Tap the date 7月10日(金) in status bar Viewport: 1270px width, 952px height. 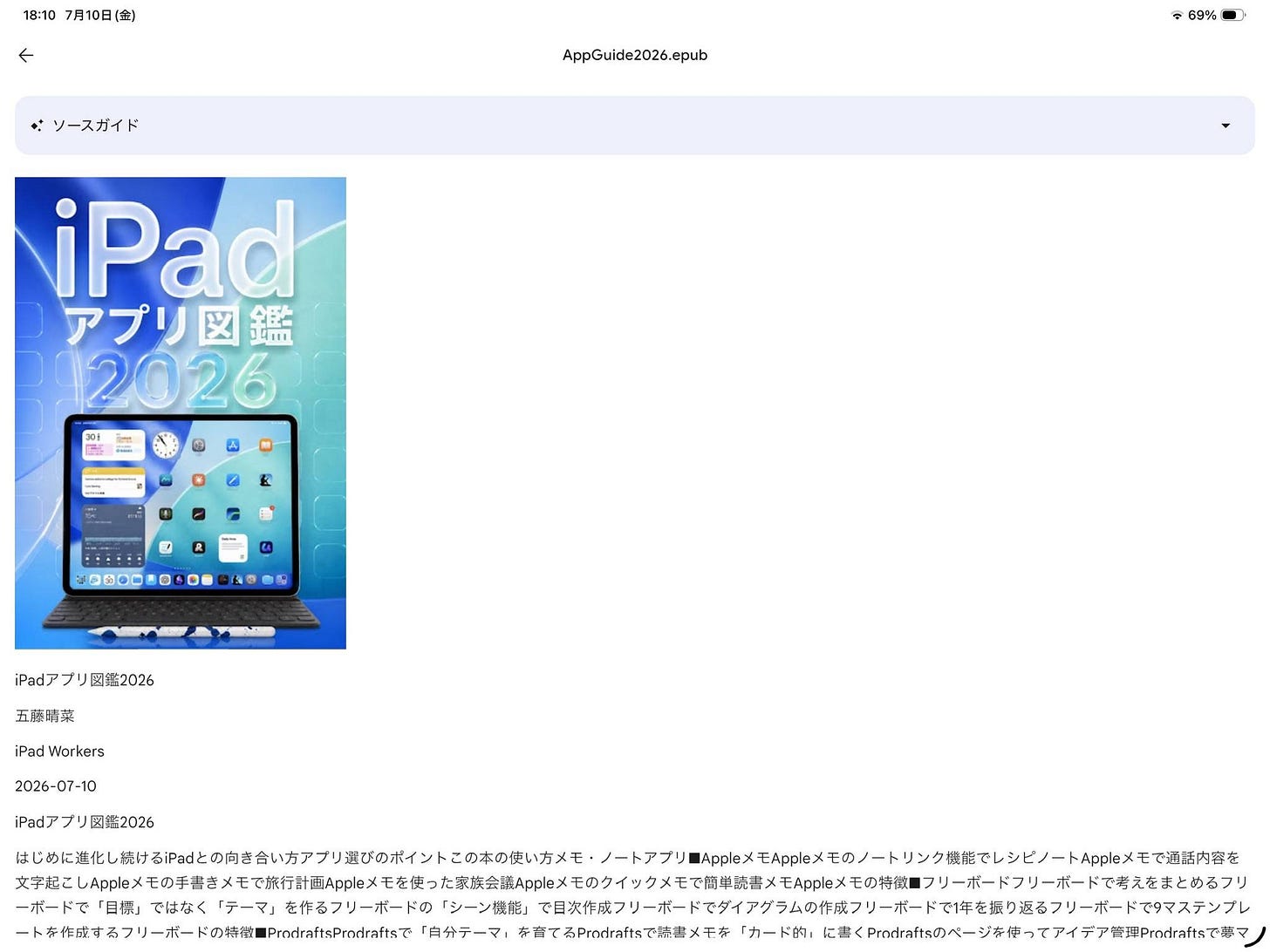point(100,15)
